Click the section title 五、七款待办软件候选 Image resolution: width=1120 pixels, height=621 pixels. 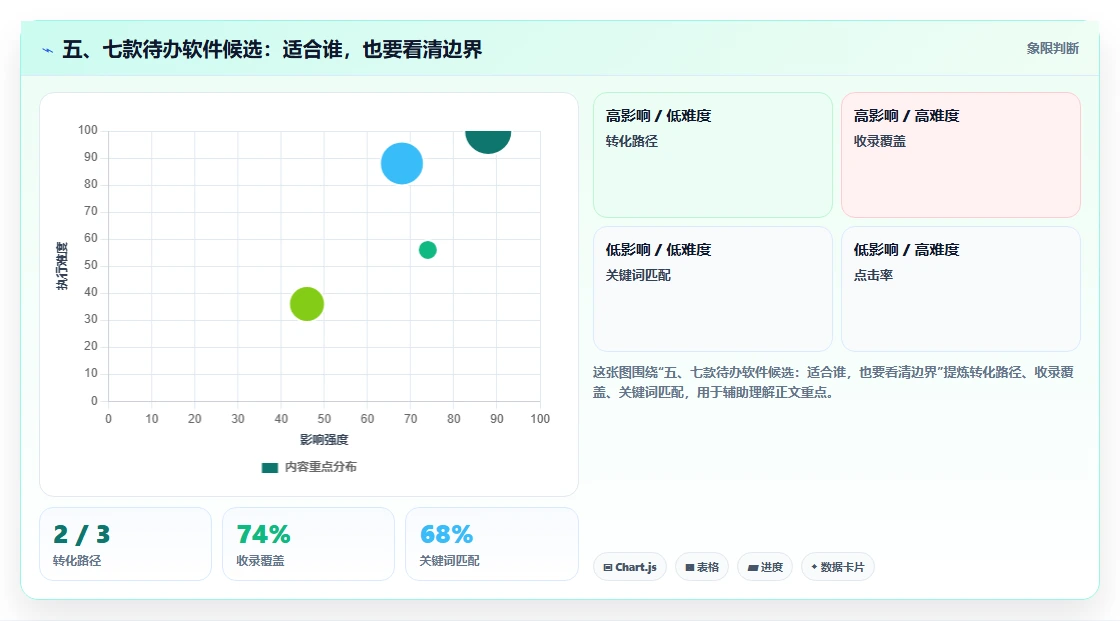tap(272, 49)
